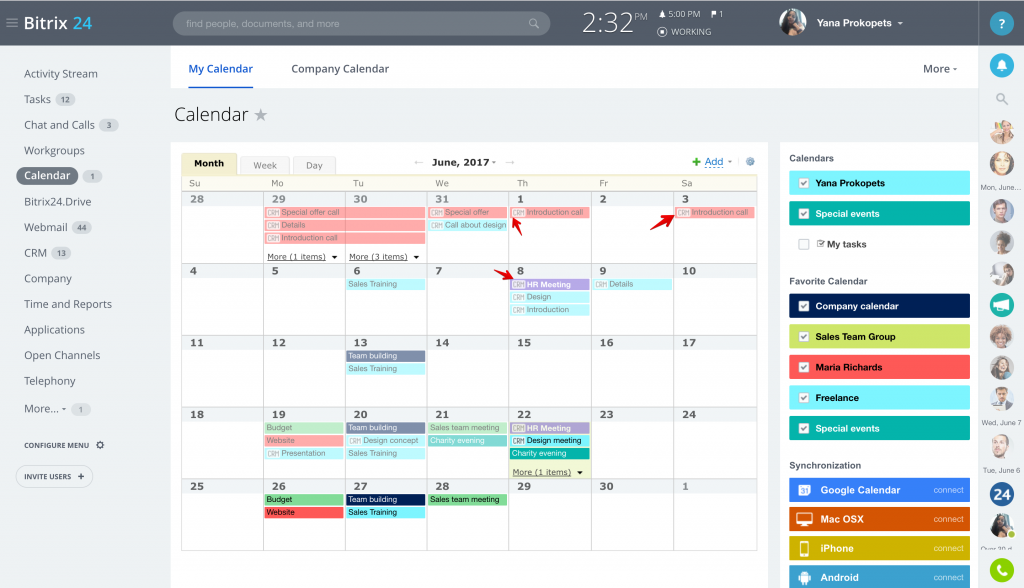1024x588 pixels.
Task: Connect Mac OSX synchronization
Action: (x=948, y=519)
